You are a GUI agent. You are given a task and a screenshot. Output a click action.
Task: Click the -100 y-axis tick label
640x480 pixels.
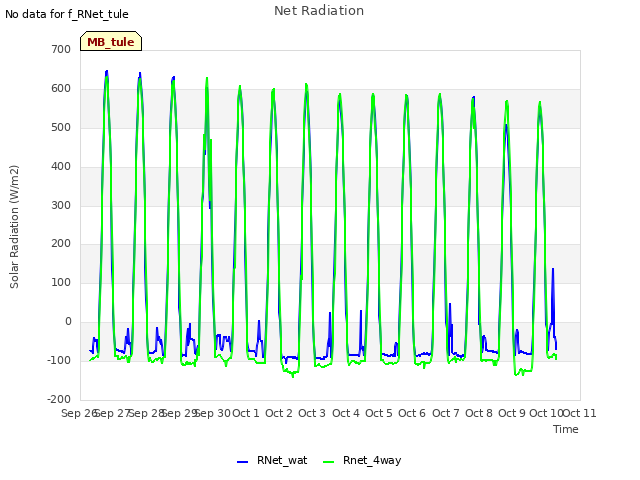coord(59,360)
